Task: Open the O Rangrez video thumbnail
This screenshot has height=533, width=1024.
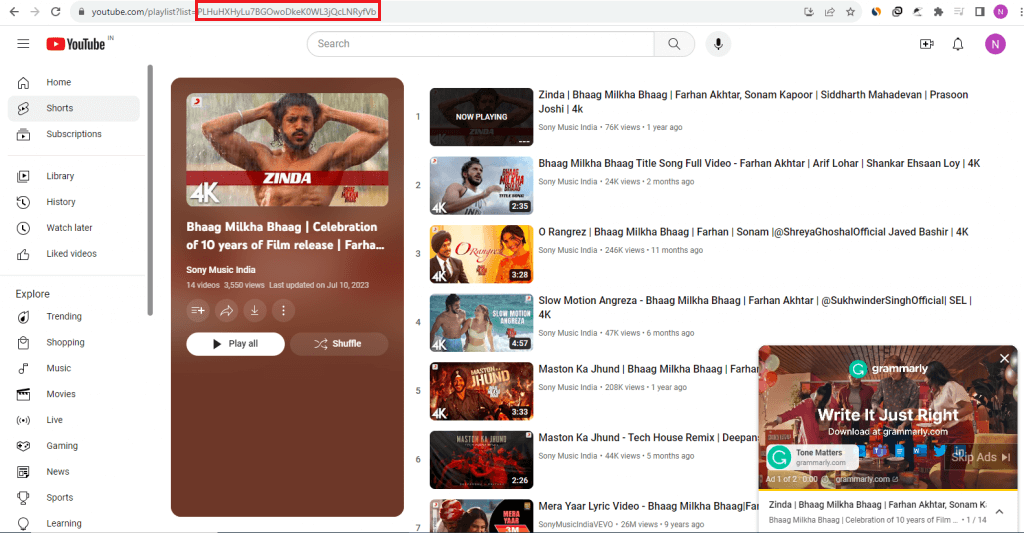Action: 481,254
